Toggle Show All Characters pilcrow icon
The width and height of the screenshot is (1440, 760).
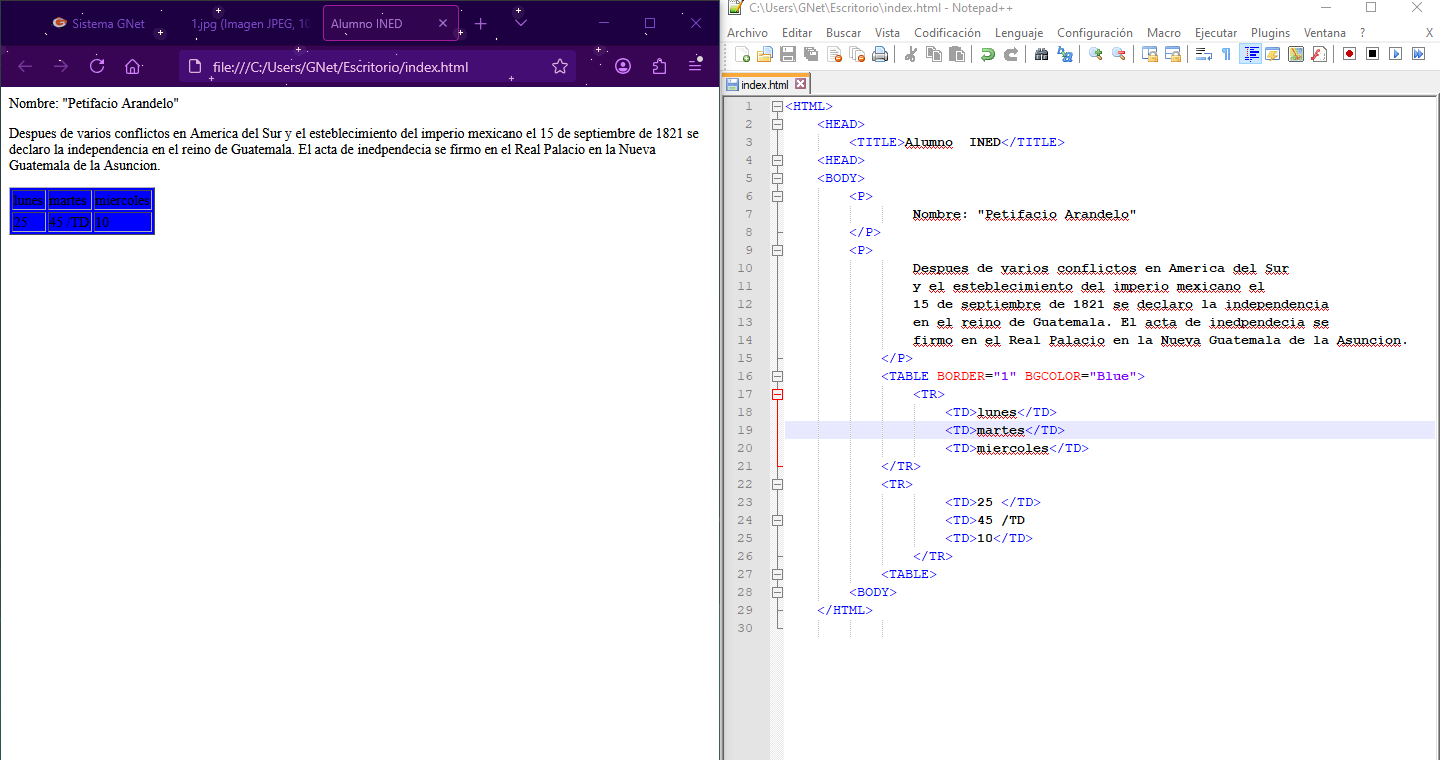pos(1227,54)
